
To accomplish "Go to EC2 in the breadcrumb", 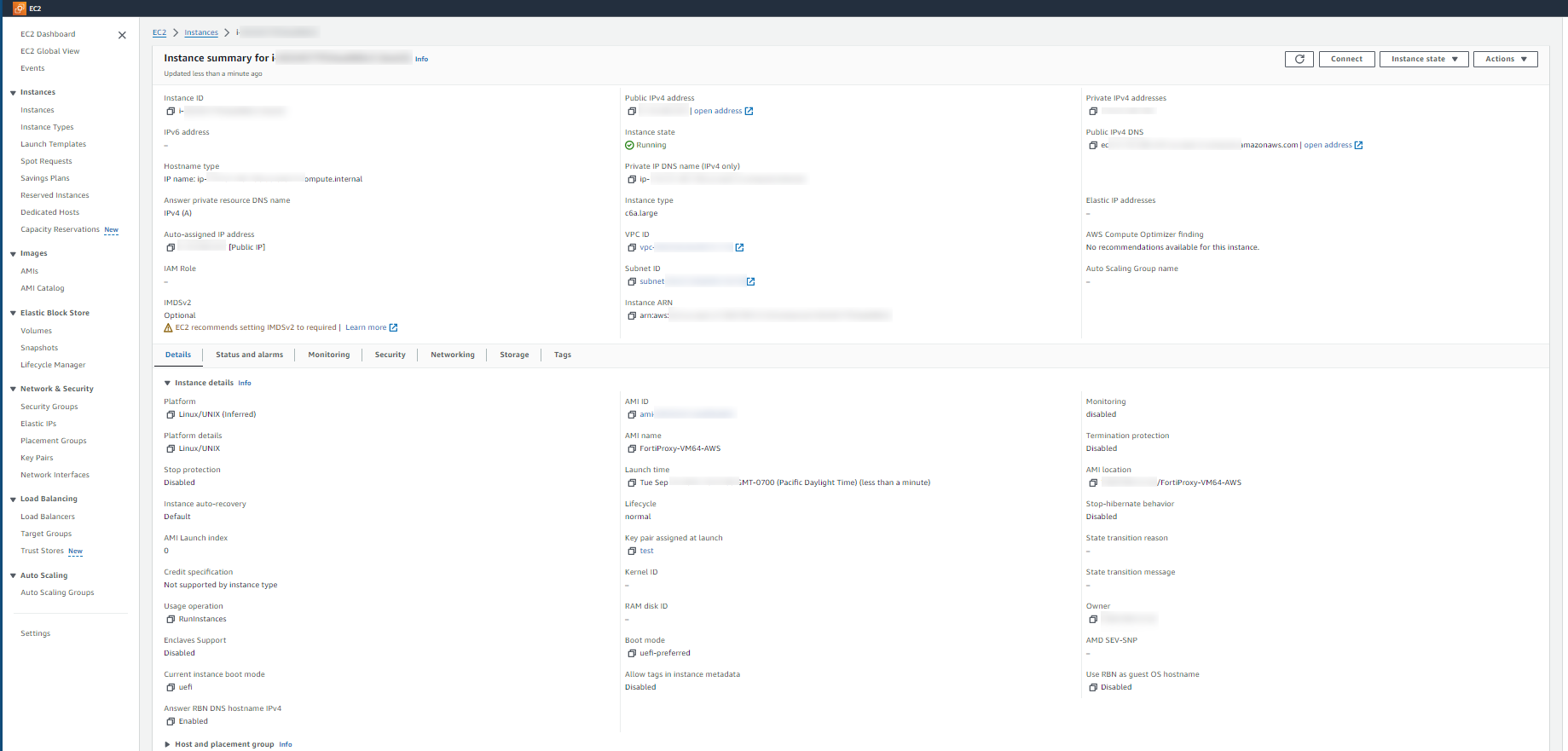I will coord(159,32).
